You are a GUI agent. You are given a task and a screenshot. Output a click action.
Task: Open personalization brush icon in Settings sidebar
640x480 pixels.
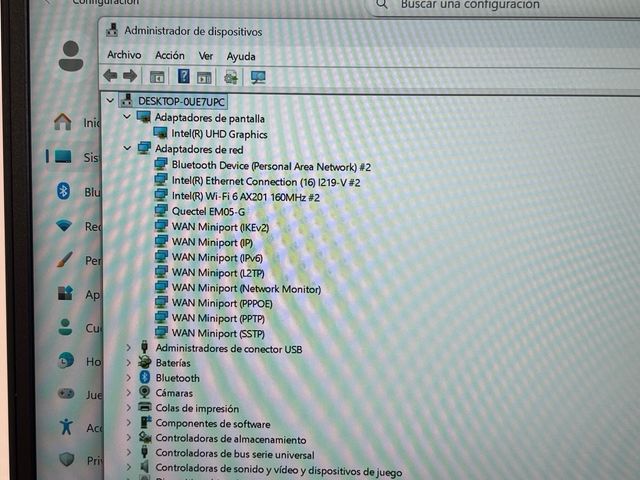click(x=64, y=259)
